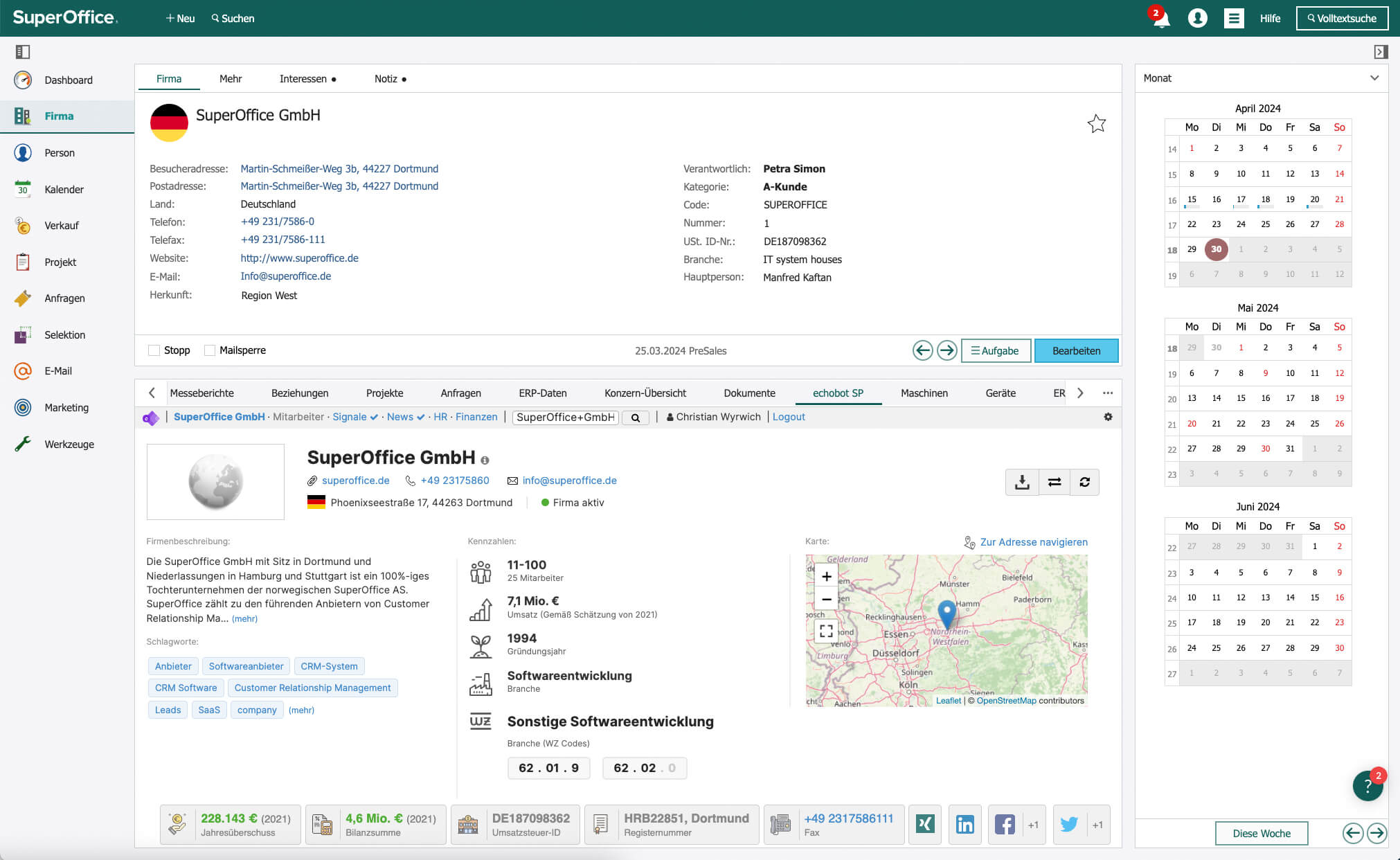Open the Interessen tab
The image size is (1400, 860).
pyautogui.click(x=303, y=78)
